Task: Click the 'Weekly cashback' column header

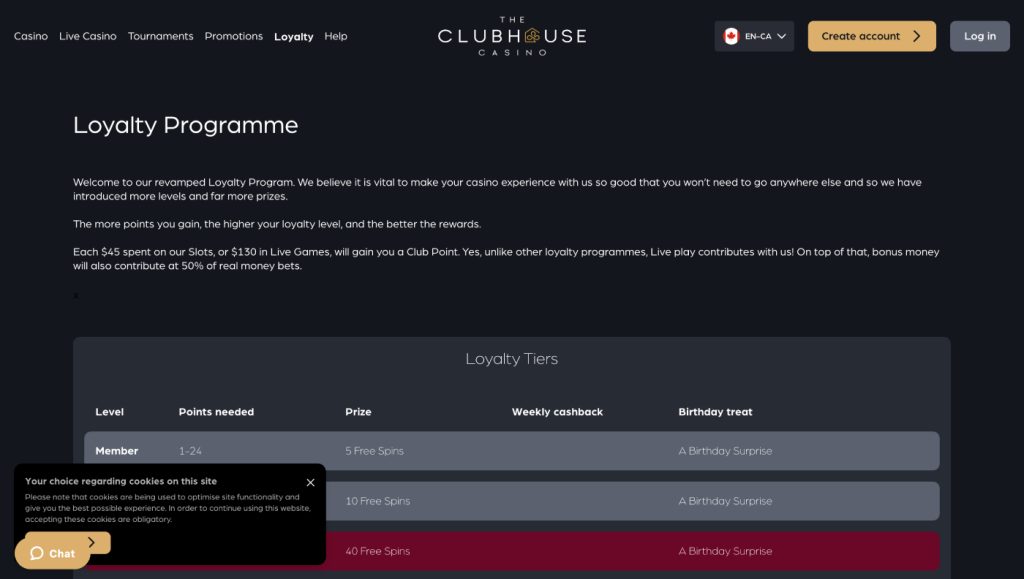Action: coord(557,412)
